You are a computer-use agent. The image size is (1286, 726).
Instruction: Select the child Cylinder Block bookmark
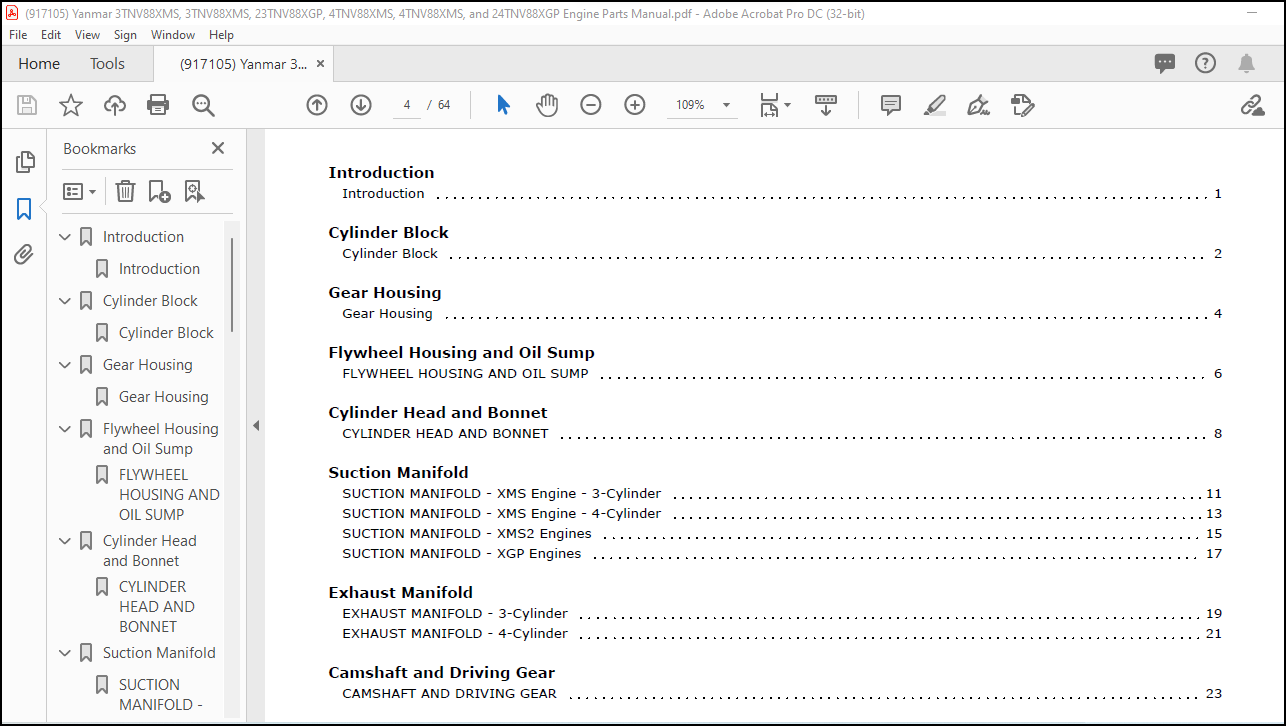[166, 333]
